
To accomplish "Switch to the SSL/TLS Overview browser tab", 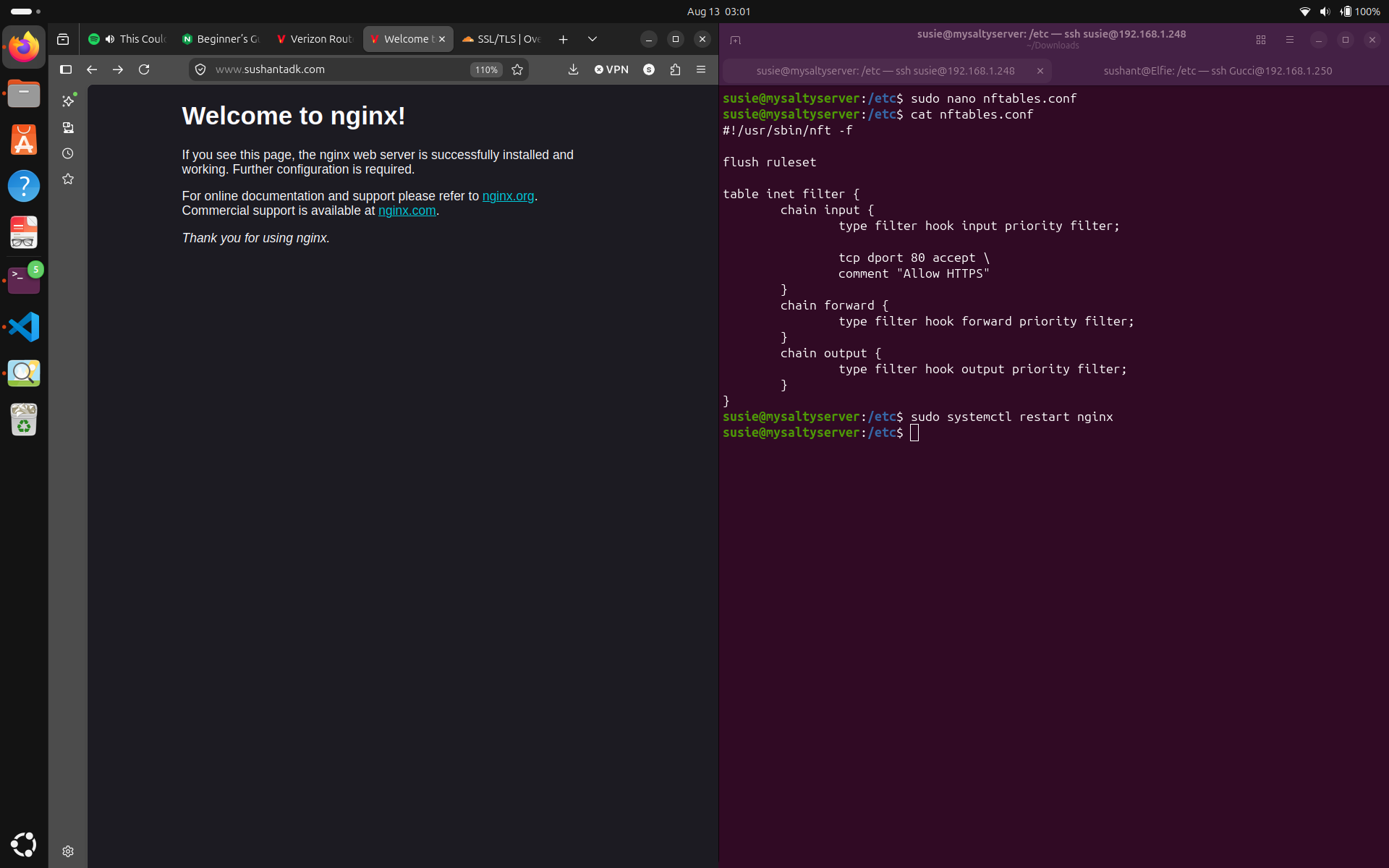I will [501, 39].
